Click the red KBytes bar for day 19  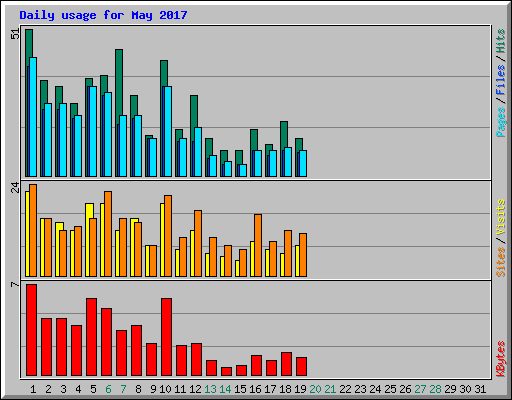[301, 367]
